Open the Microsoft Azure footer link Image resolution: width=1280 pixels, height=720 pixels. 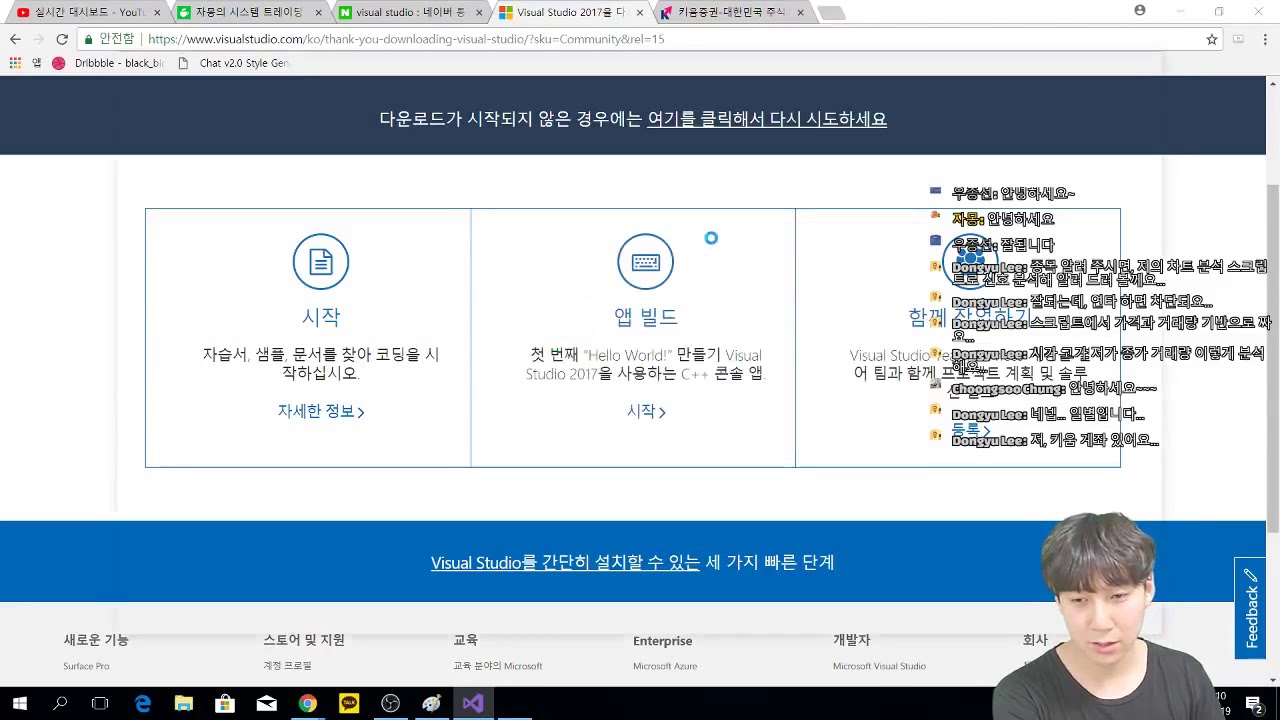pyautogui.click(x=665, y=666)
